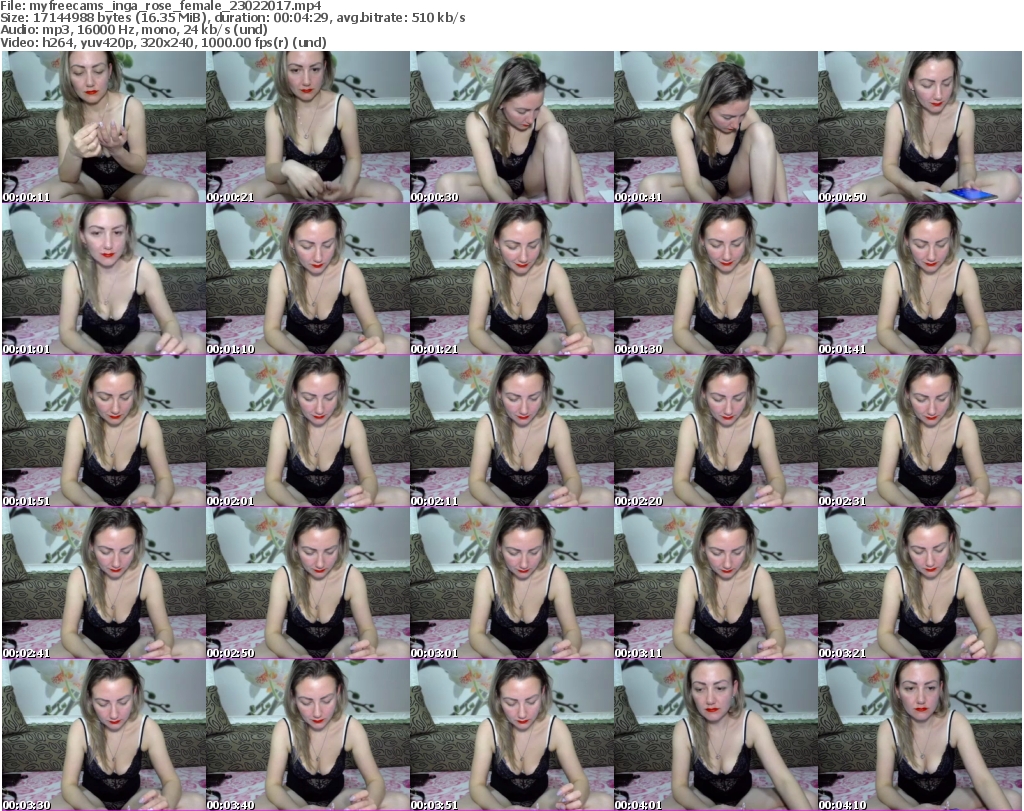This screenshot has height=811, width=1024.
Task: Select the thumbnail frame at 00:02:50
Action: coord(308,583)
